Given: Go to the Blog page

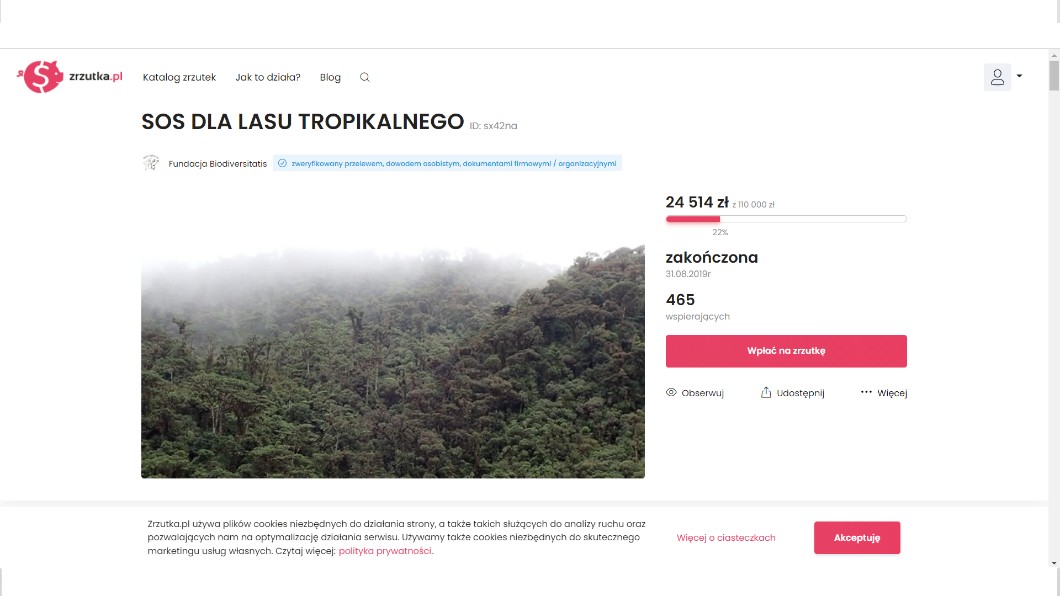Looking at the screenshot, I should (x=330, y=77).
